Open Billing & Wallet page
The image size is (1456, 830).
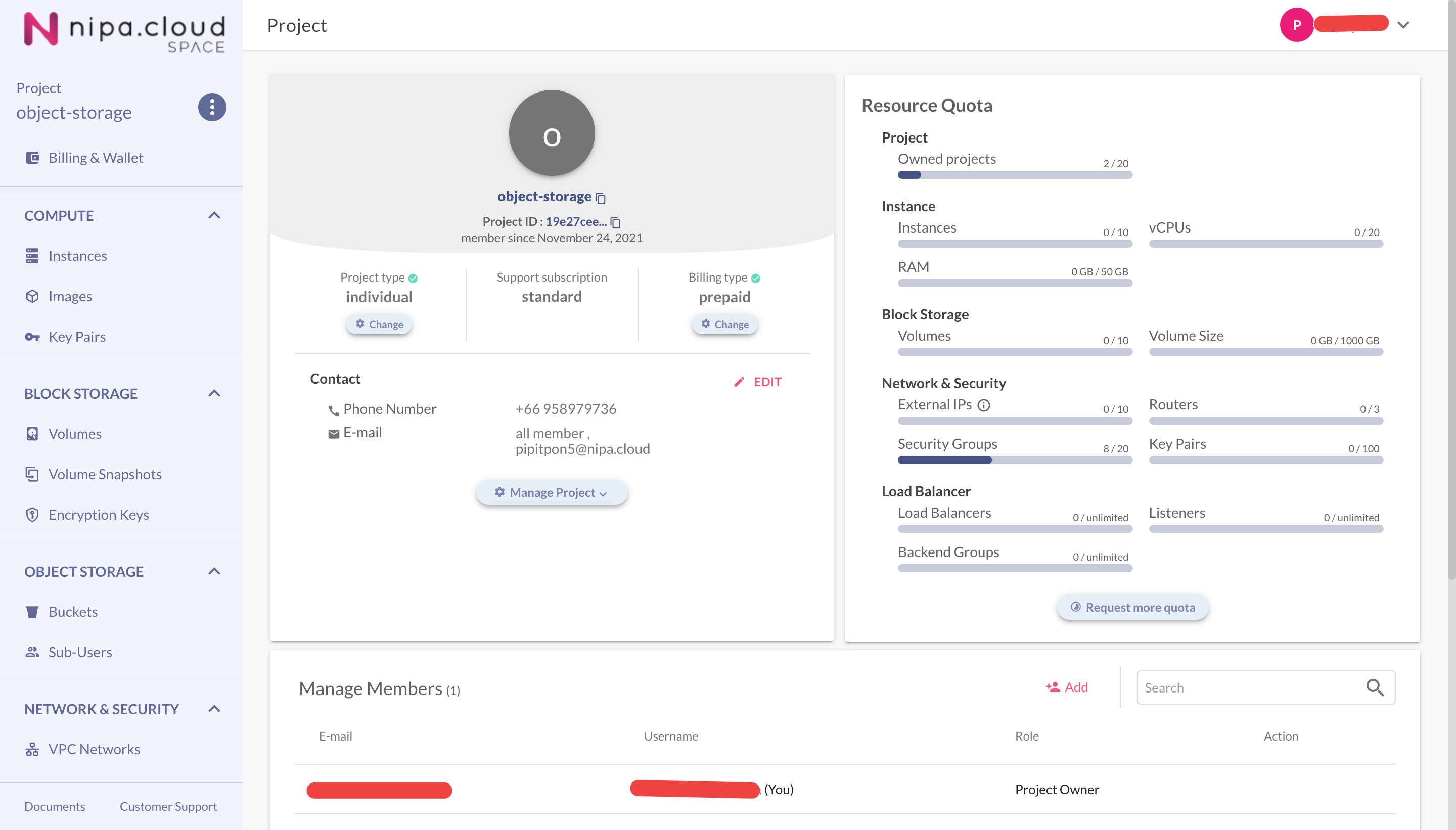coord(95,157)
